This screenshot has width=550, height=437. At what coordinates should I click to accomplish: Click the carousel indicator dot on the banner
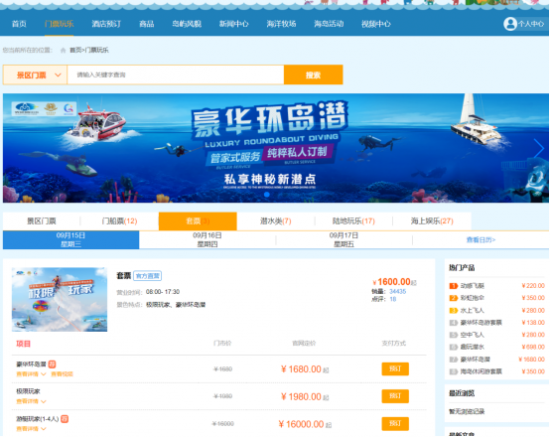pyautogui.click(x=267, y=194)
